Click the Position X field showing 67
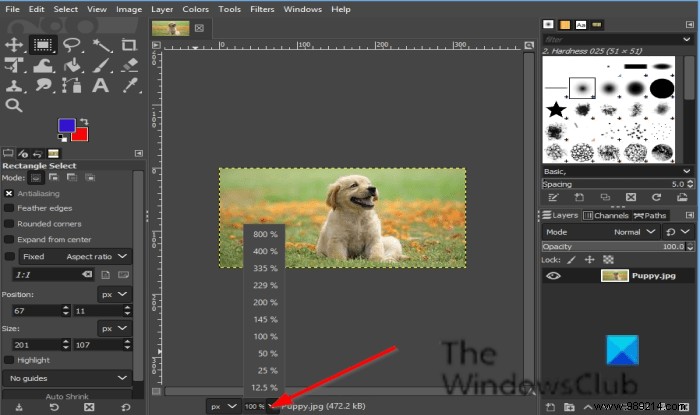 pos(37,311)
